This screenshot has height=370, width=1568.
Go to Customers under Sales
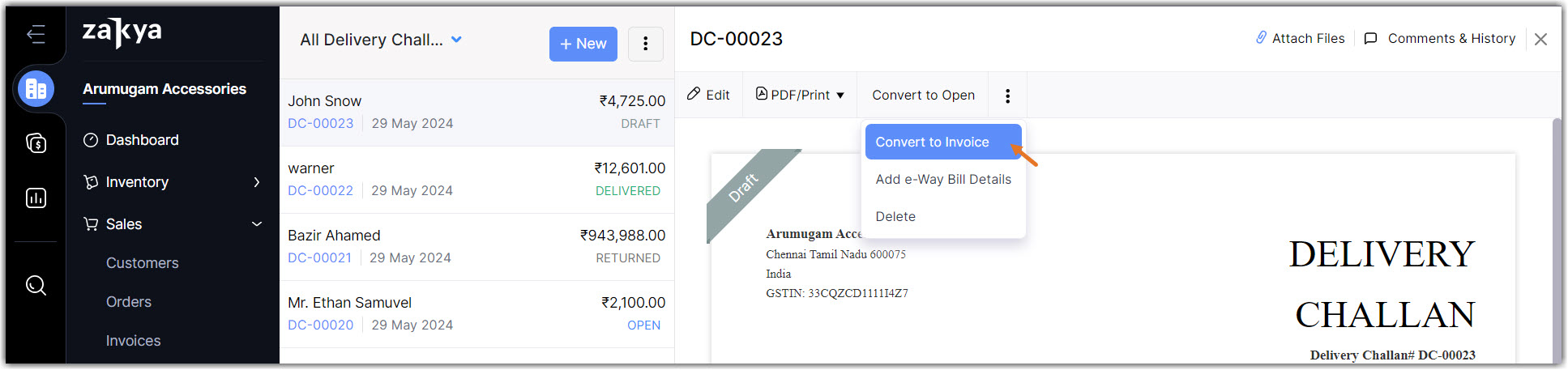pos(142,263)
